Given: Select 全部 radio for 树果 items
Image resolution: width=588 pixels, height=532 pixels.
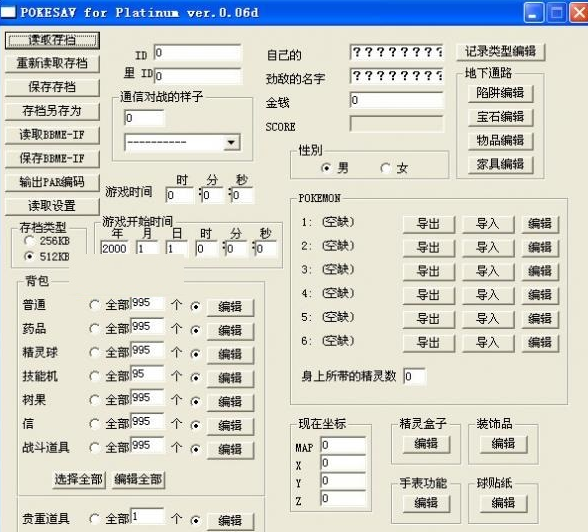Looking at the screenshot, I should click(x=94, y=400).
